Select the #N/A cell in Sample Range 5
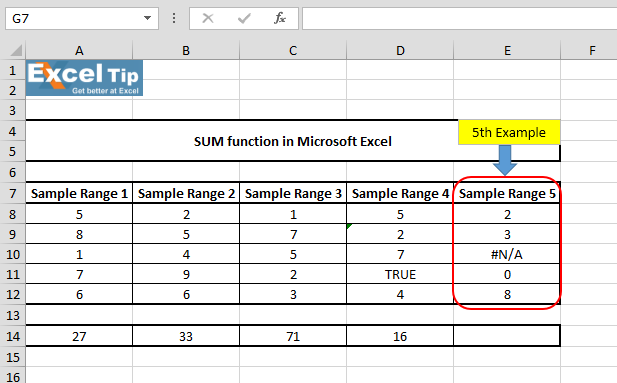The width and height of the screenshot is (617, 383). 507,254
